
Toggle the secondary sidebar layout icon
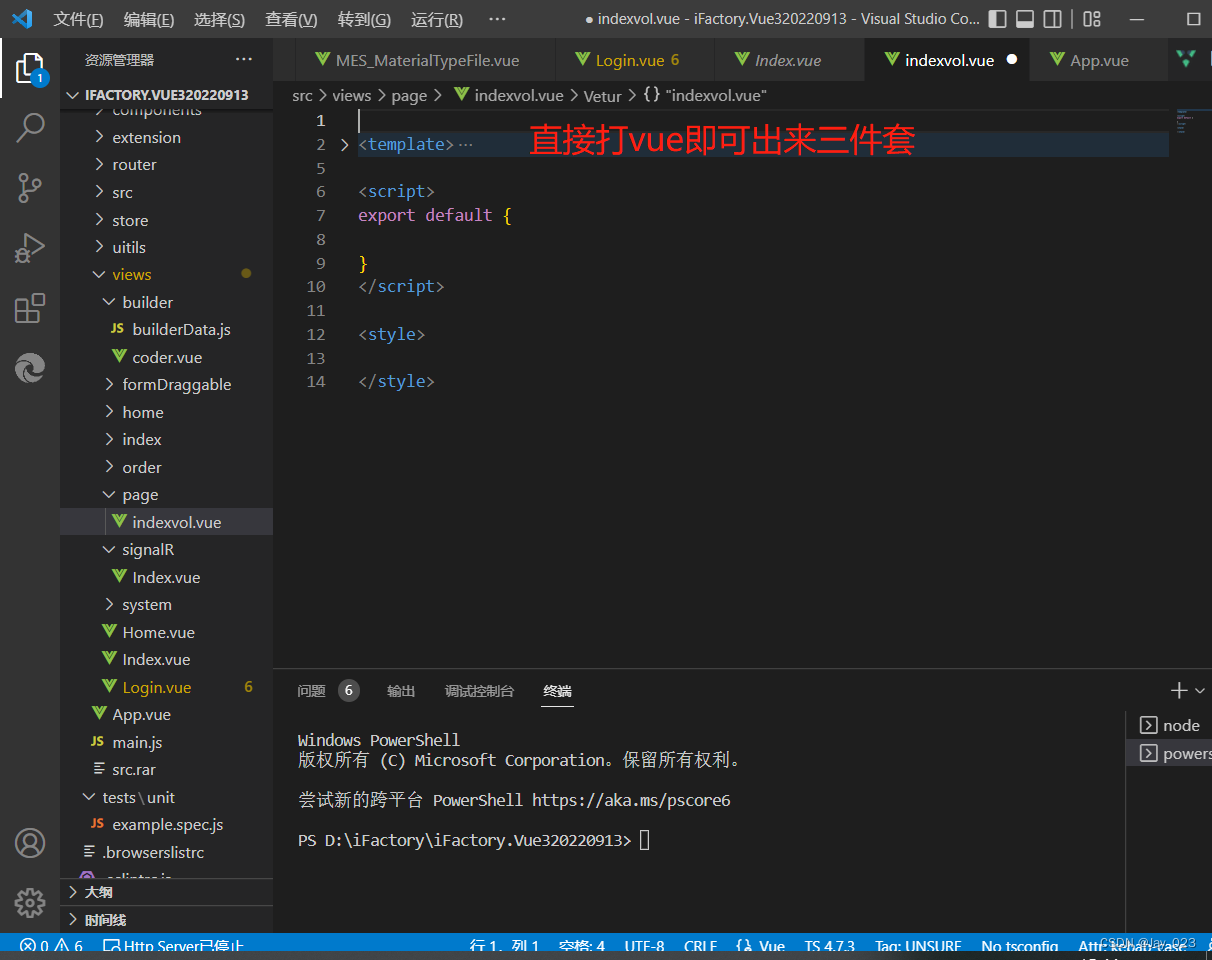(x=1052, y=19)
